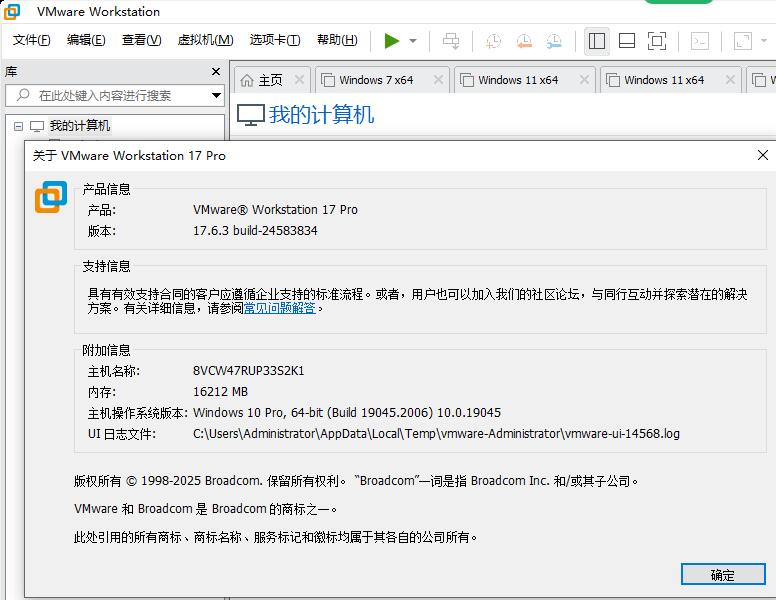Open the 查看(V) menu
The image size is (776, 600).
[142, 40]
